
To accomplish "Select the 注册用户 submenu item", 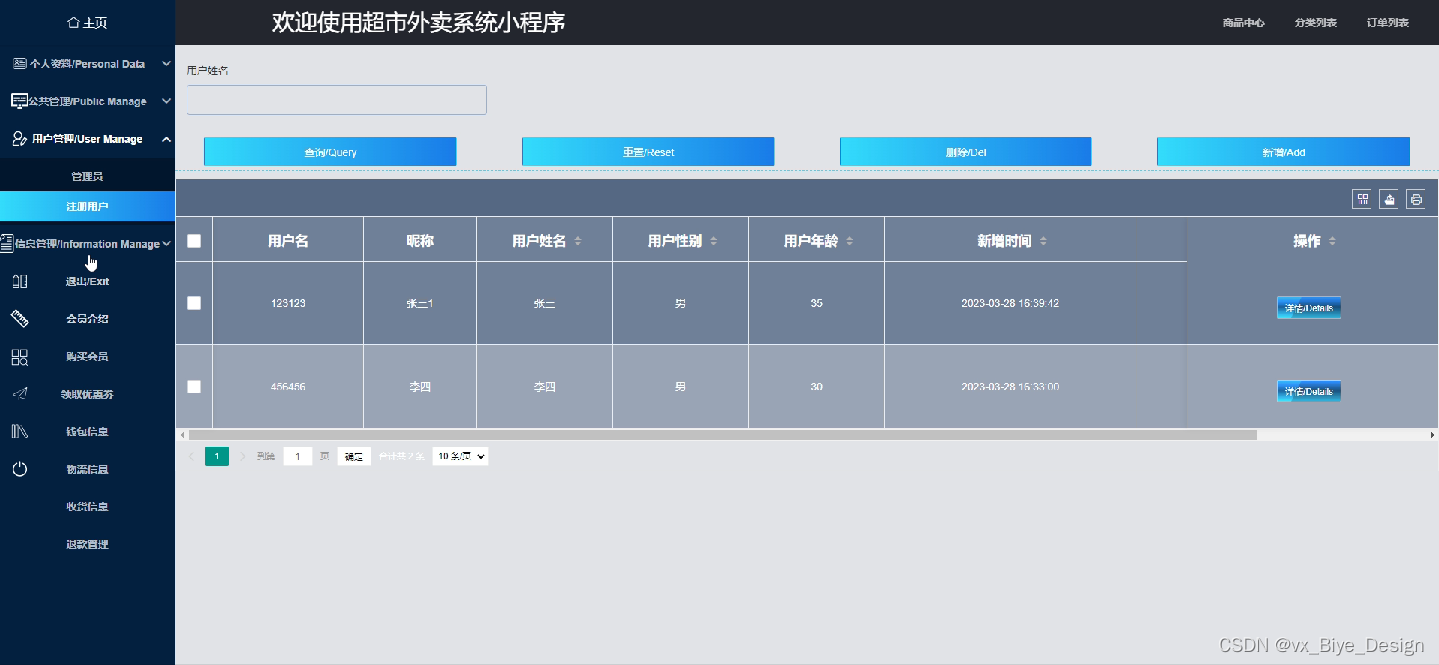I will [x=87, y=206].
